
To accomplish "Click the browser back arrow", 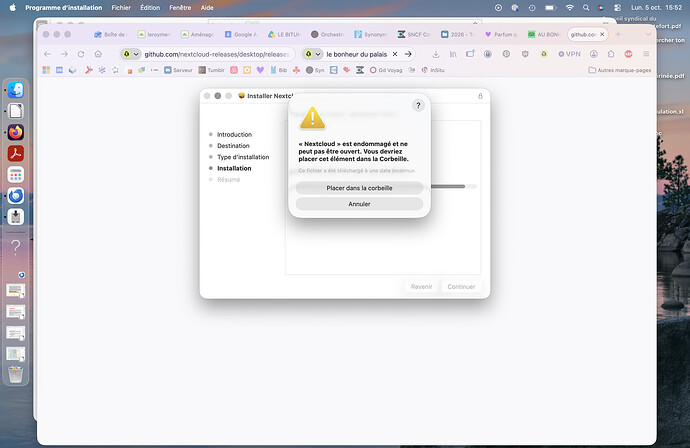I will click(x=48, y=54).
